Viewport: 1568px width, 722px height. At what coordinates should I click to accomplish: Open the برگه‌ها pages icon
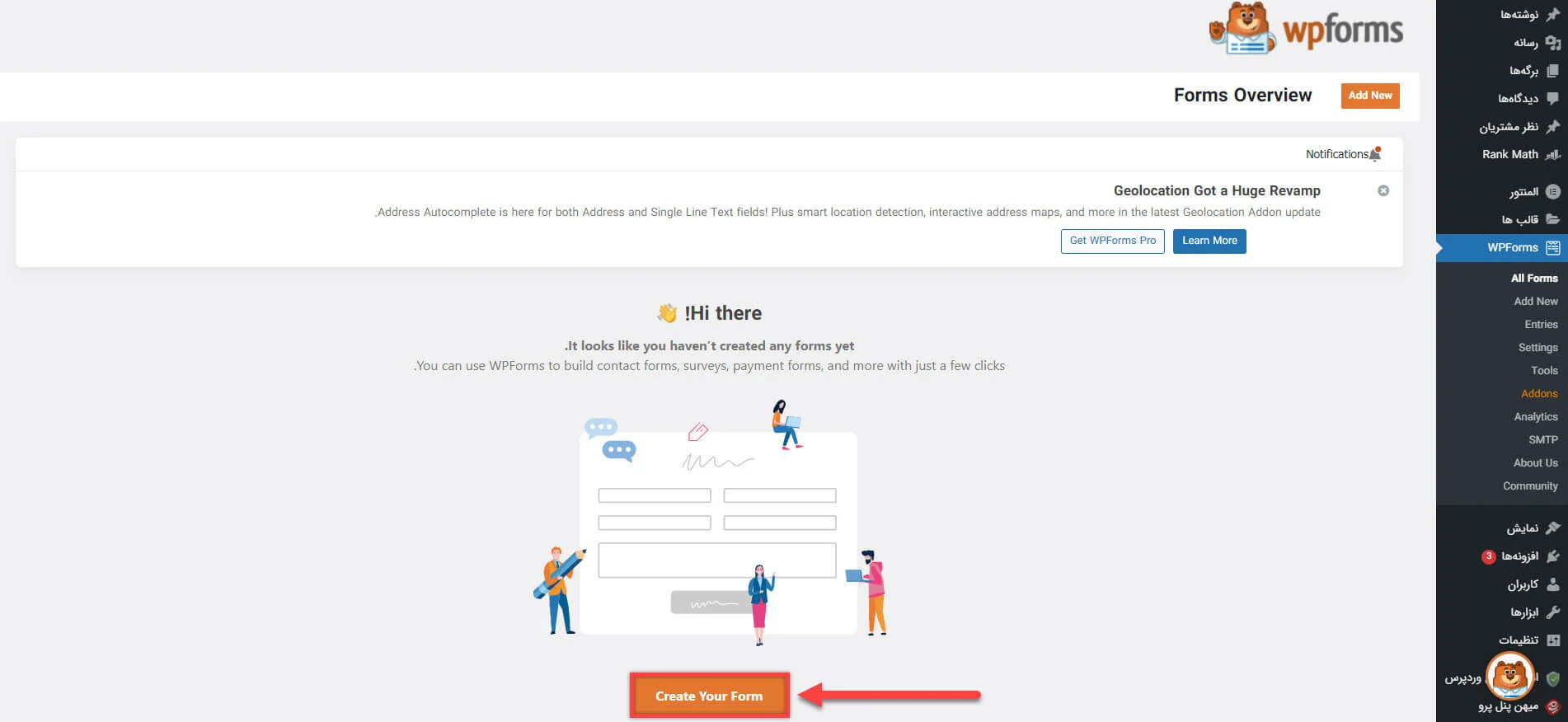pos(1553,70)
